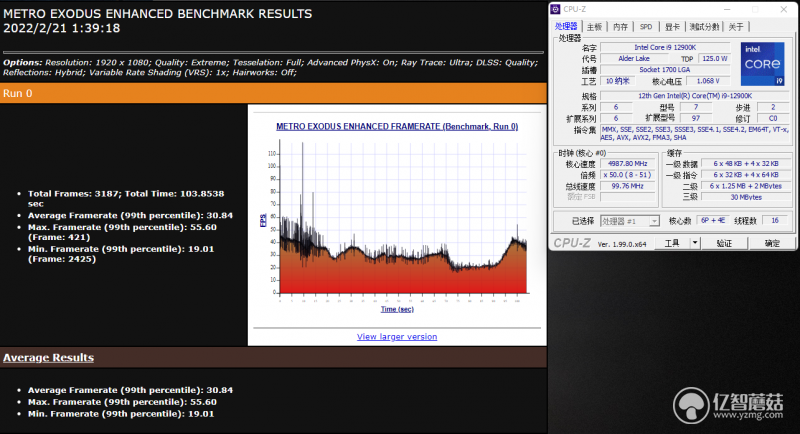Expand the arrow next to 工具 button

click(695, 243)
